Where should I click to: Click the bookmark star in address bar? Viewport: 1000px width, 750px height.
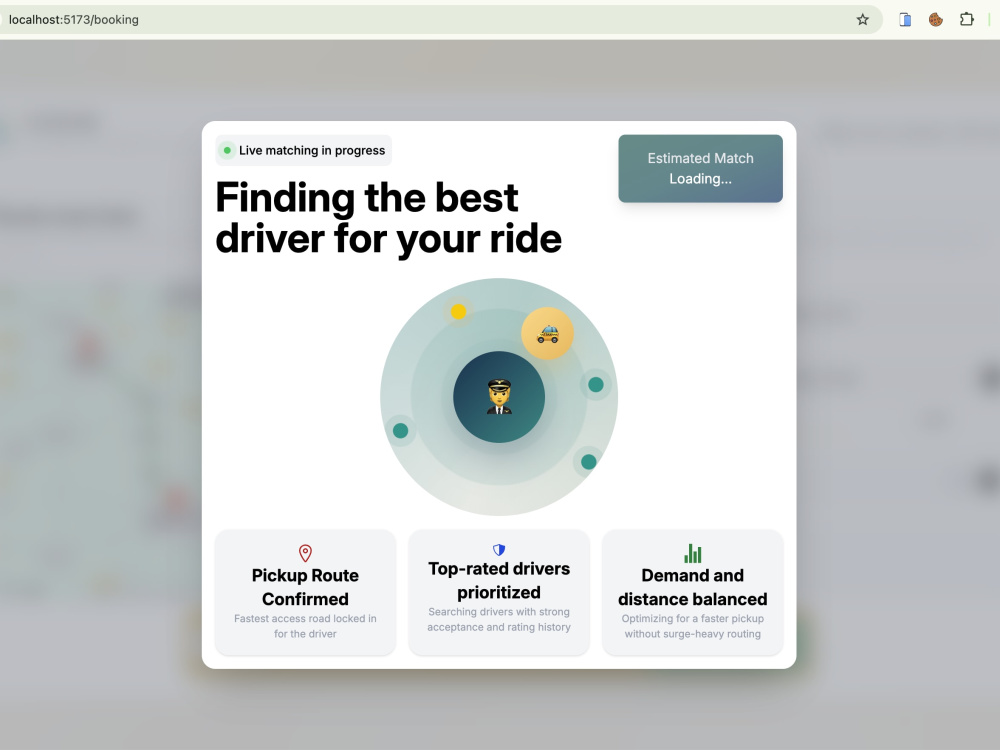tap(862, 20)
